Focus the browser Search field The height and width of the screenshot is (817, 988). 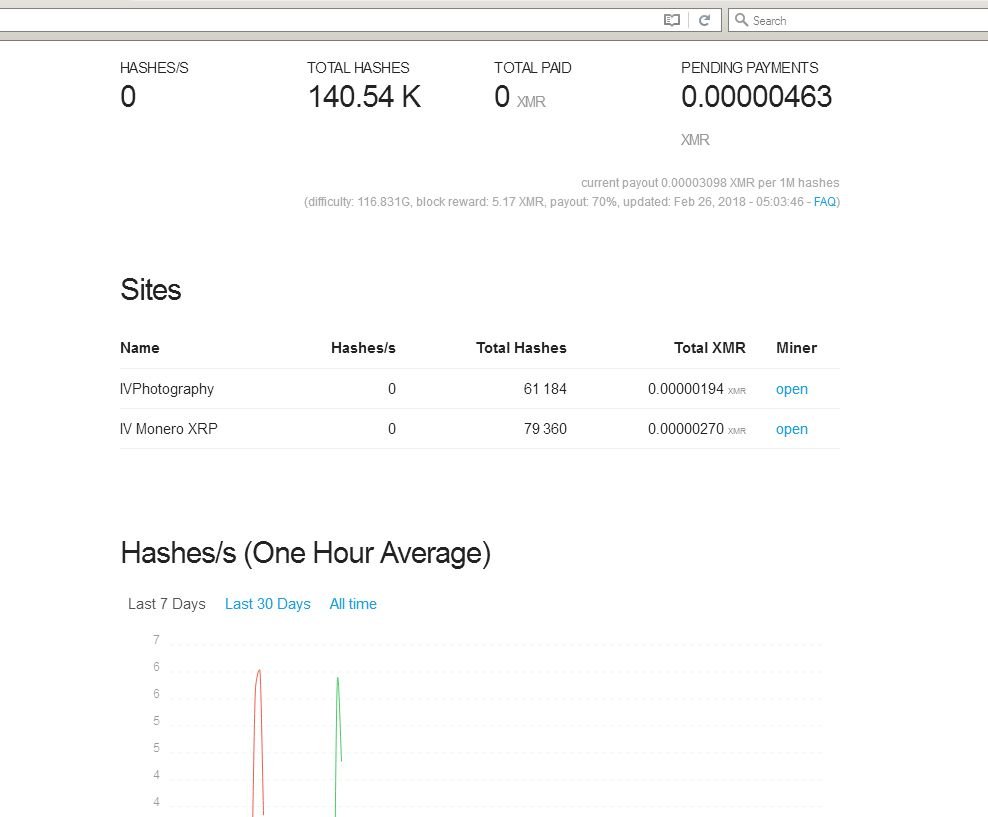coord(858,20)
